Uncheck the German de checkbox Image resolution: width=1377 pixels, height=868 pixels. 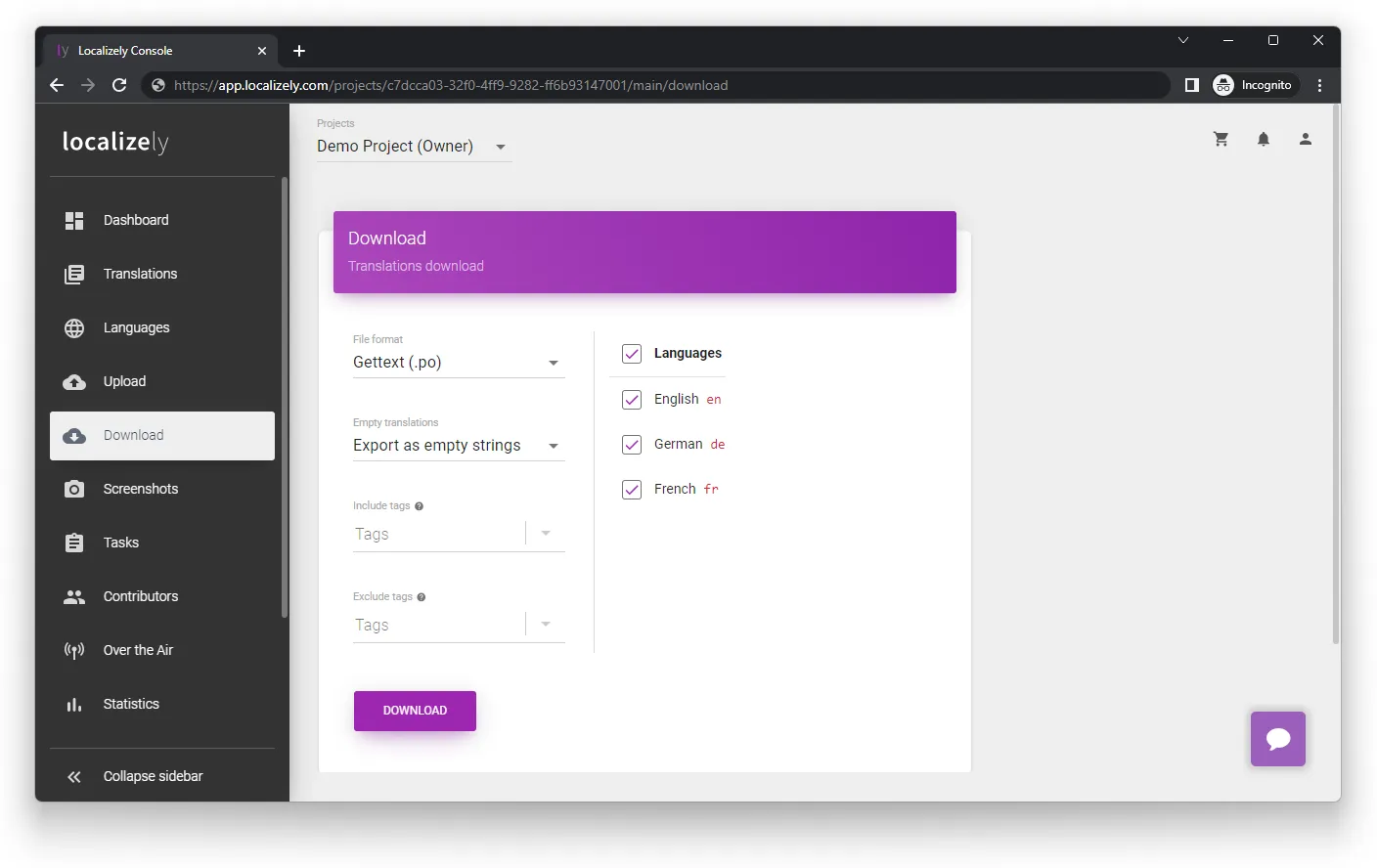click(x=632, y=445)
